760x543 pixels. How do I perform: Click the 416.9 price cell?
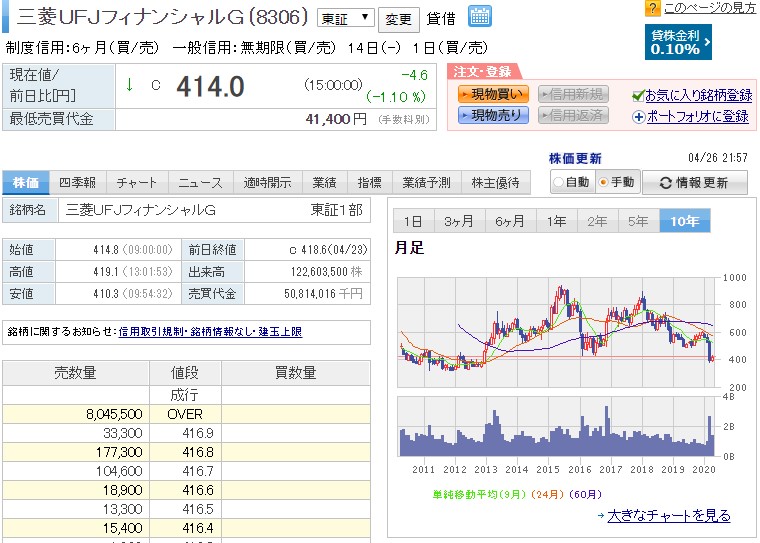(x=185, y=433)
